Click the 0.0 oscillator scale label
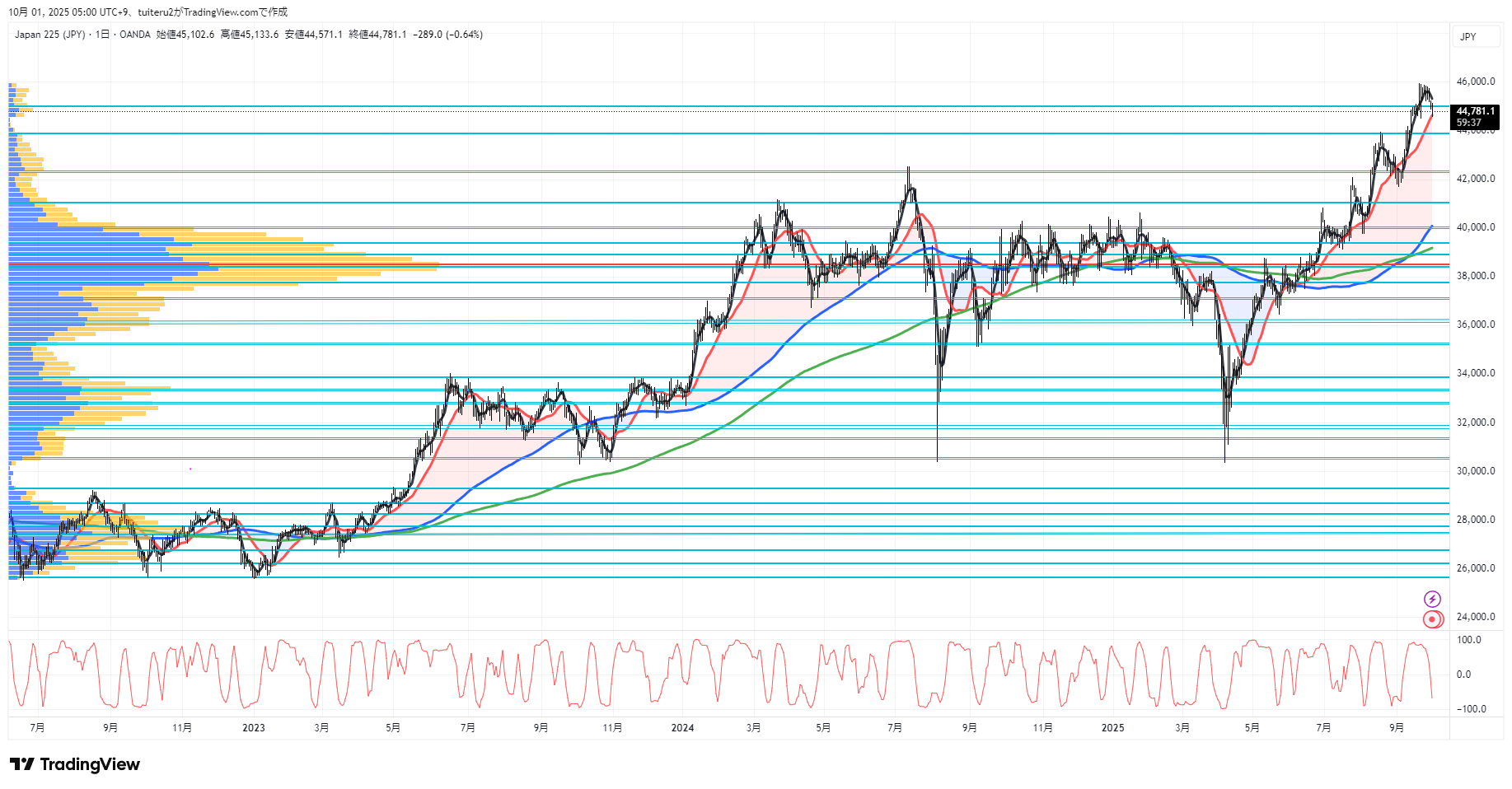 click(1463, 675)
